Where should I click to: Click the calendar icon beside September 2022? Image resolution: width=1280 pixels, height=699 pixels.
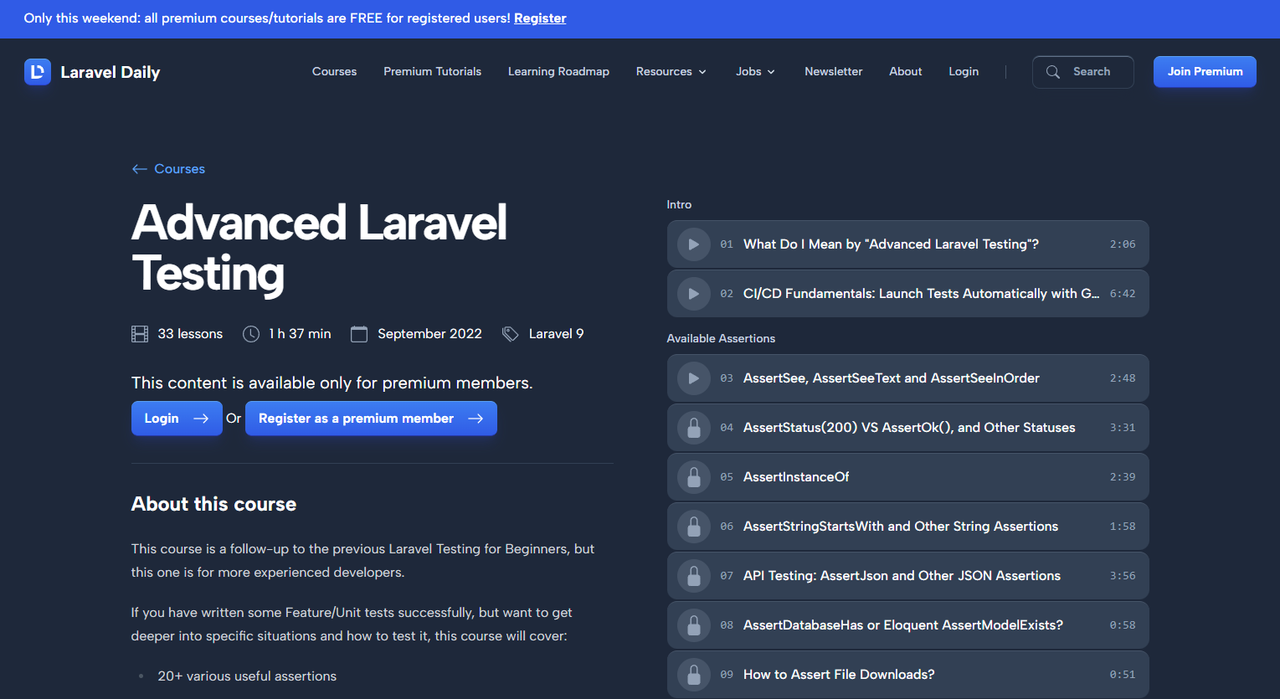[359, 334]
